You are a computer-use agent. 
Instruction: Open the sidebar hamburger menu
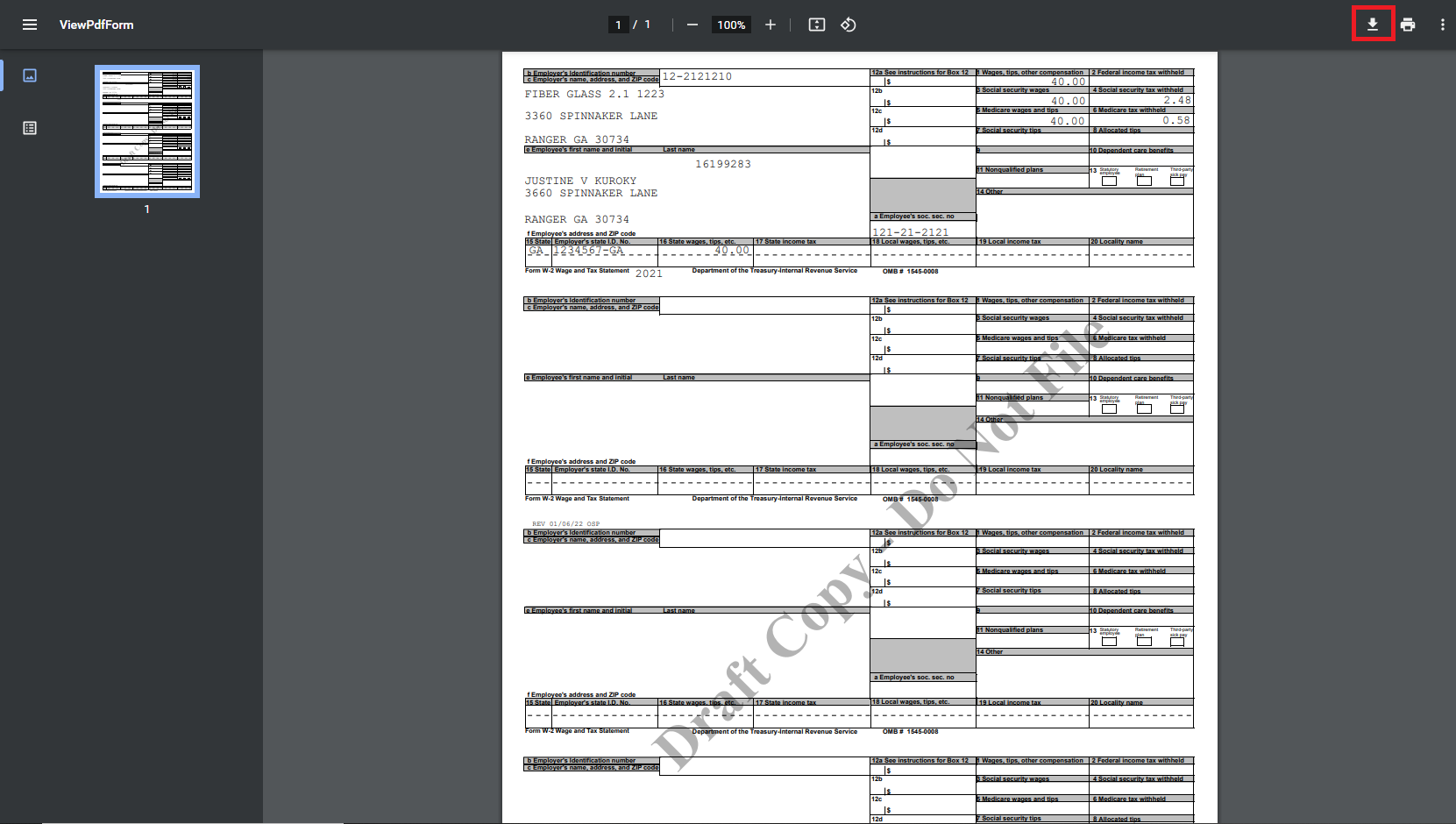pyautogui.click(x=30, y=25)
